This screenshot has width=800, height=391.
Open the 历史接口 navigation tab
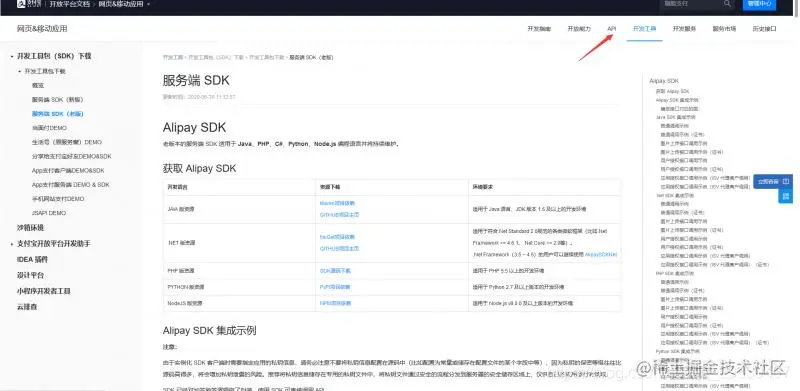(x=764, y=29)
